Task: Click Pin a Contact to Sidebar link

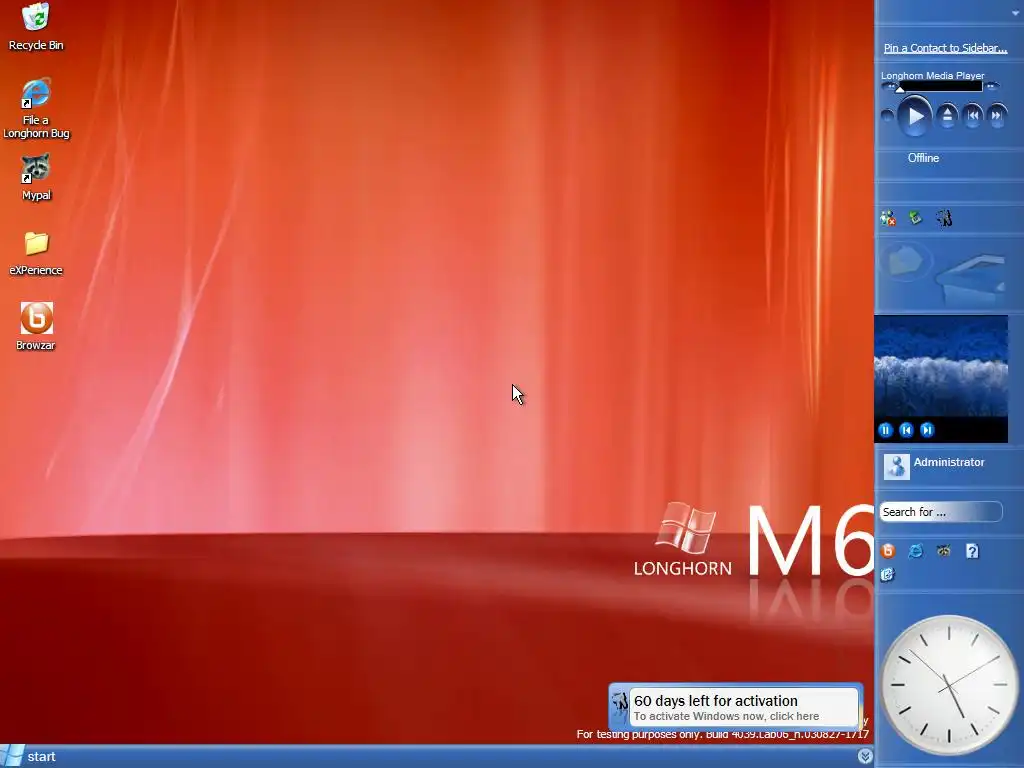Action: (x=945, y=48)
